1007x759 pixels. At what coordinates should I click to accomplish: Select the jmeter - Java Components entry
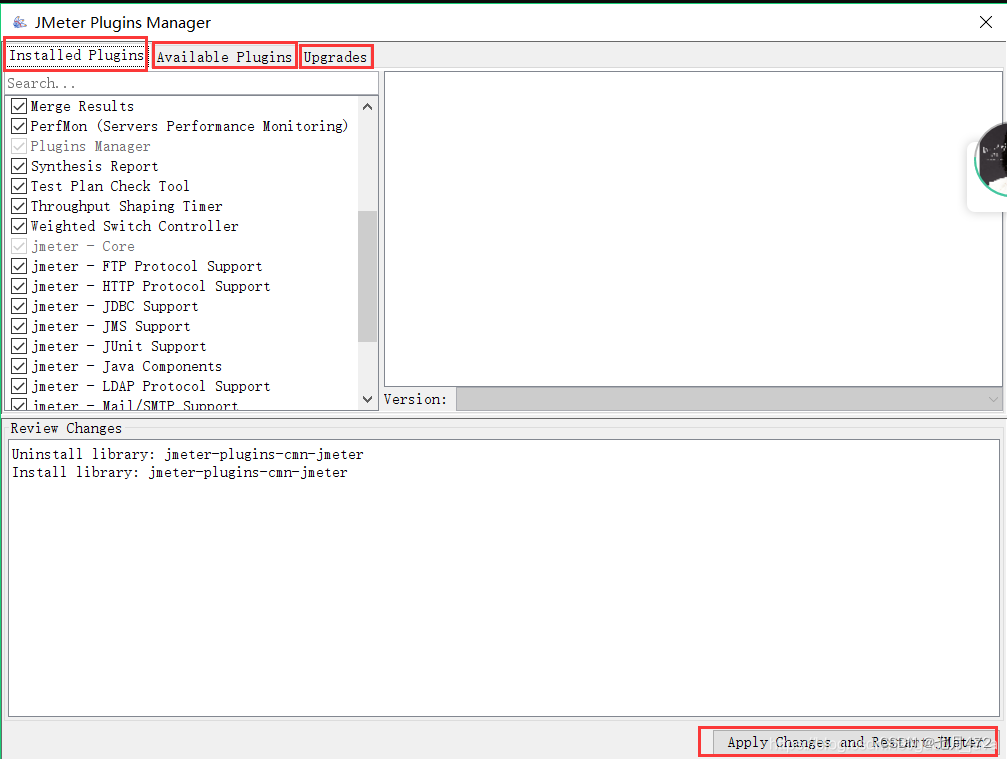point(127,366)
